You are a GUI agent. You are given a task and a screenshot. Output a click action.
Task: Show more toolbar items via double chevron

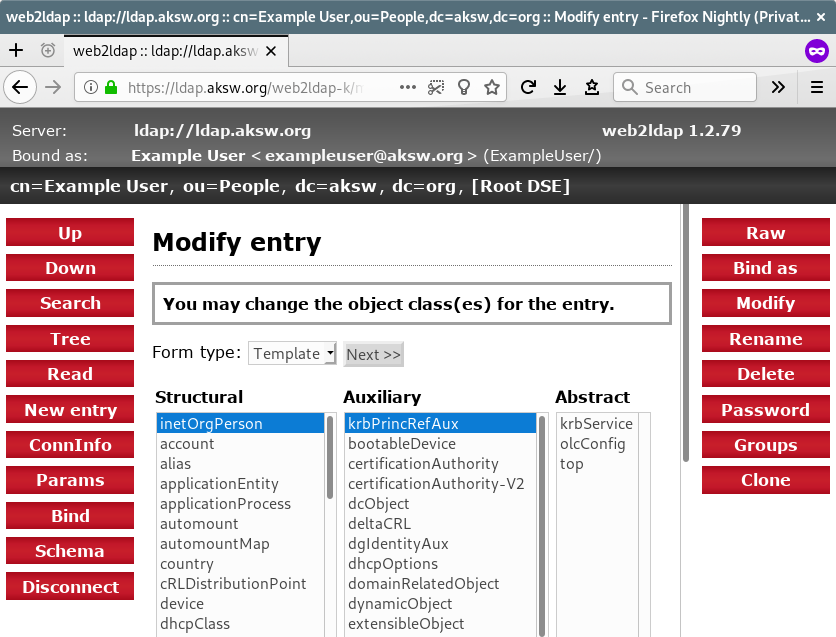[778, 87]
